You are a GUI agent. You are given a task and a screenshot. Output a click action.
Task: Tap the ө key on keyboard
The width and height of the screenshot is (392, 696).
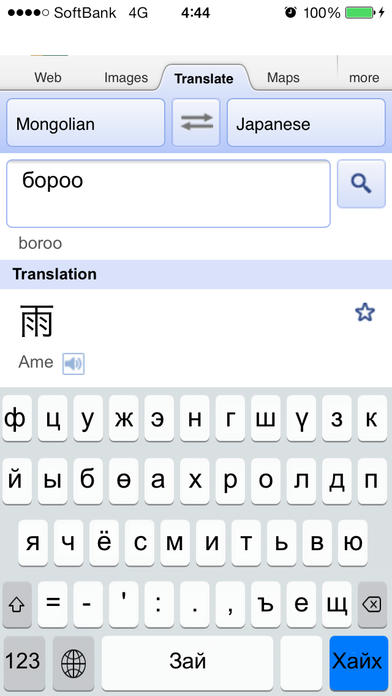click(123, 481)
